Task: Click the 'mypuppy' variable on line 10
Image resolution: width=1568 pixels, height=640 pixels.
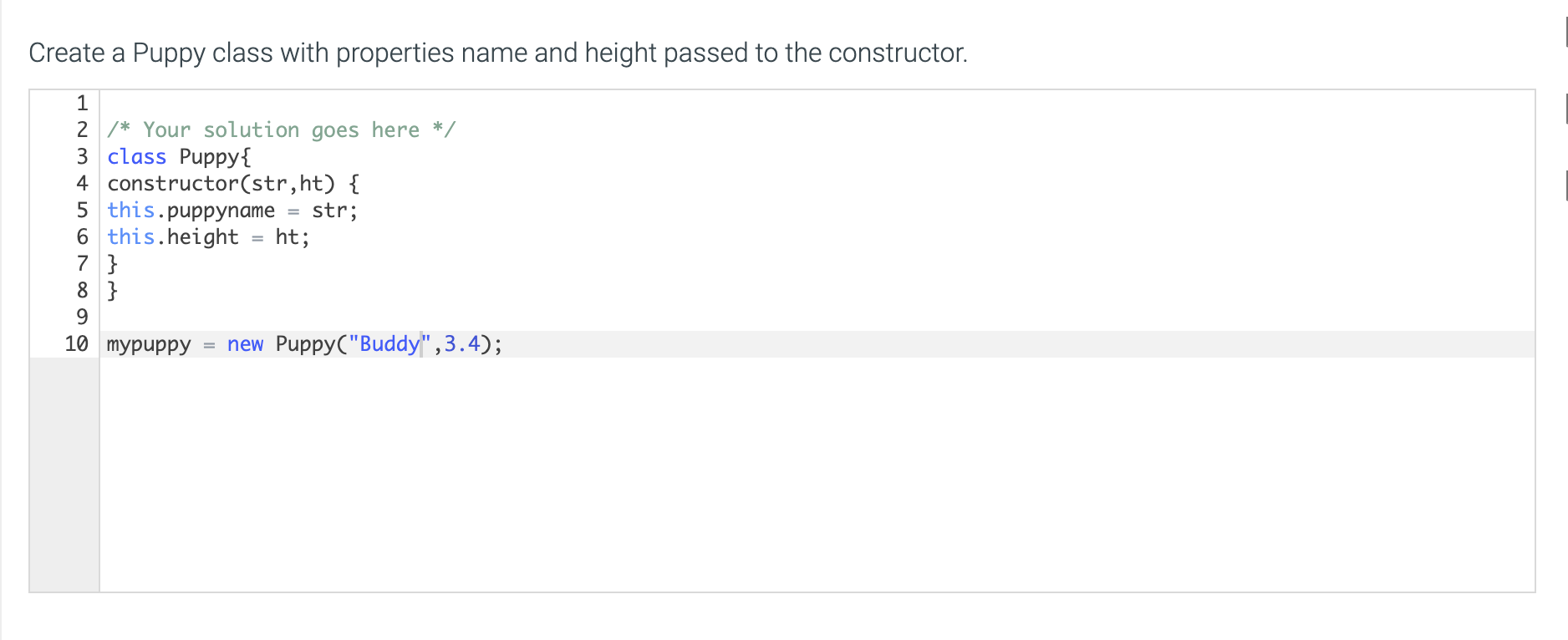Action: pos(149,343)
